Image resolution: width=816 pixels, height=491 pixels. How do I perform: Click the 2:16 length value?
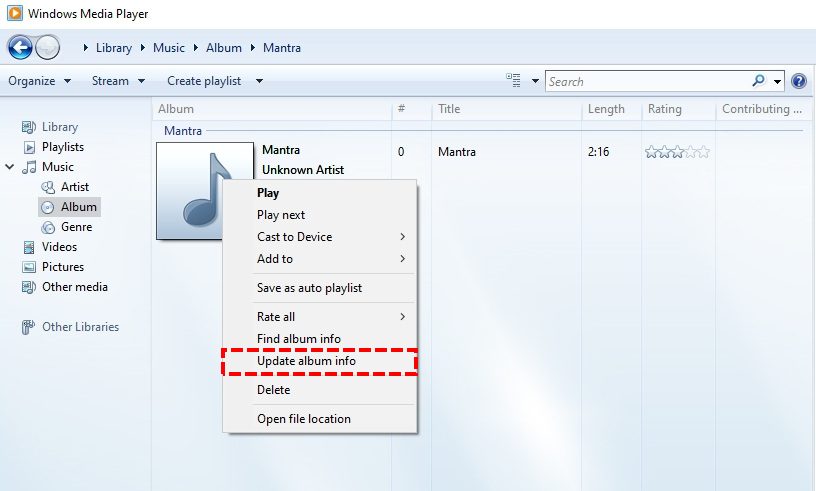pyautogui.click(x=598, y=152)
